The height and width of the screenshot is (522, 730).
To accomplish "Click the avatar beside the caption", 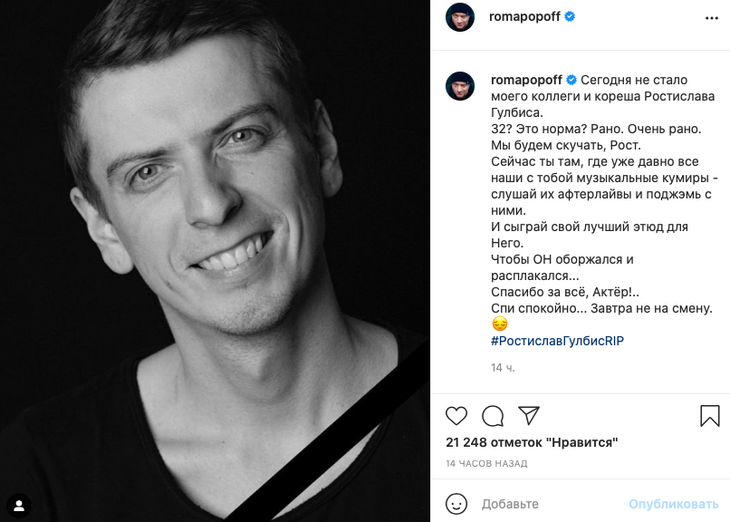I will click(x=460, y=86).
